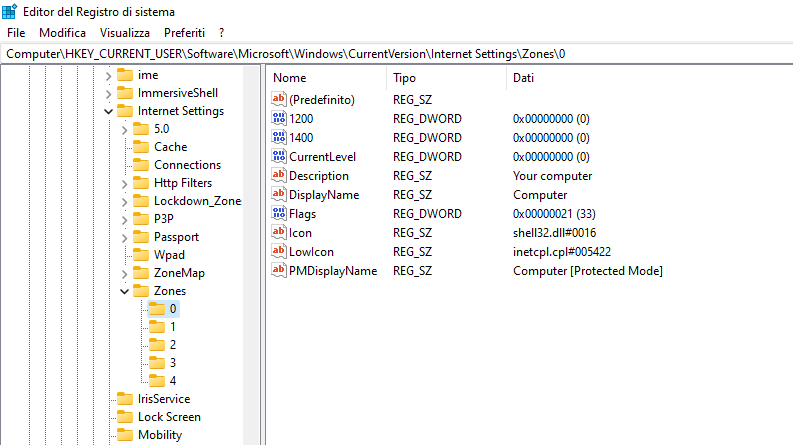Expand the Http Filters key
The width and height of the screenshot is (793, 445).
coord(124,184)
